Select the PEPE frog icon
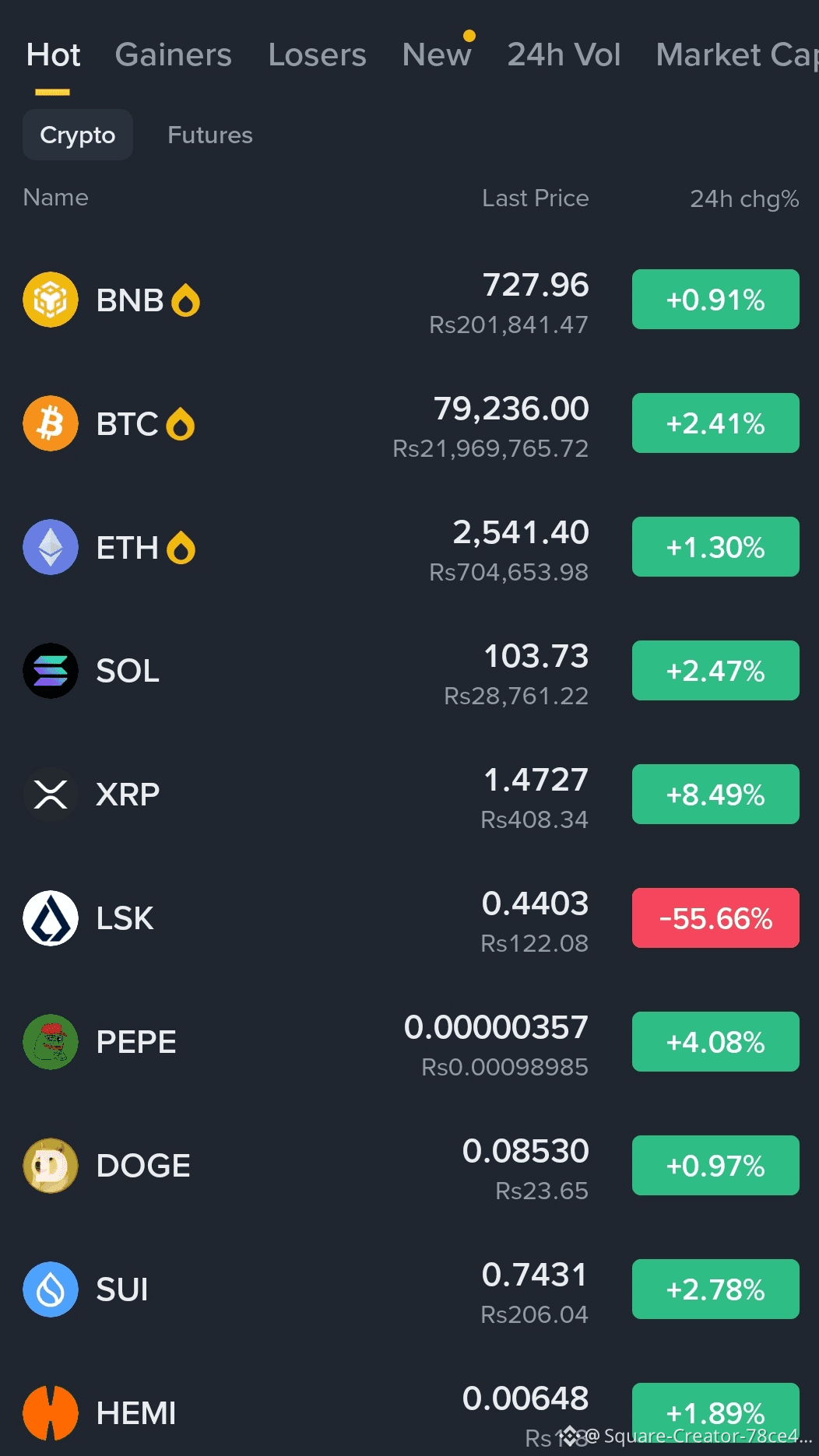Screen dimensions: 819x1456 [x=51, y=1042]
